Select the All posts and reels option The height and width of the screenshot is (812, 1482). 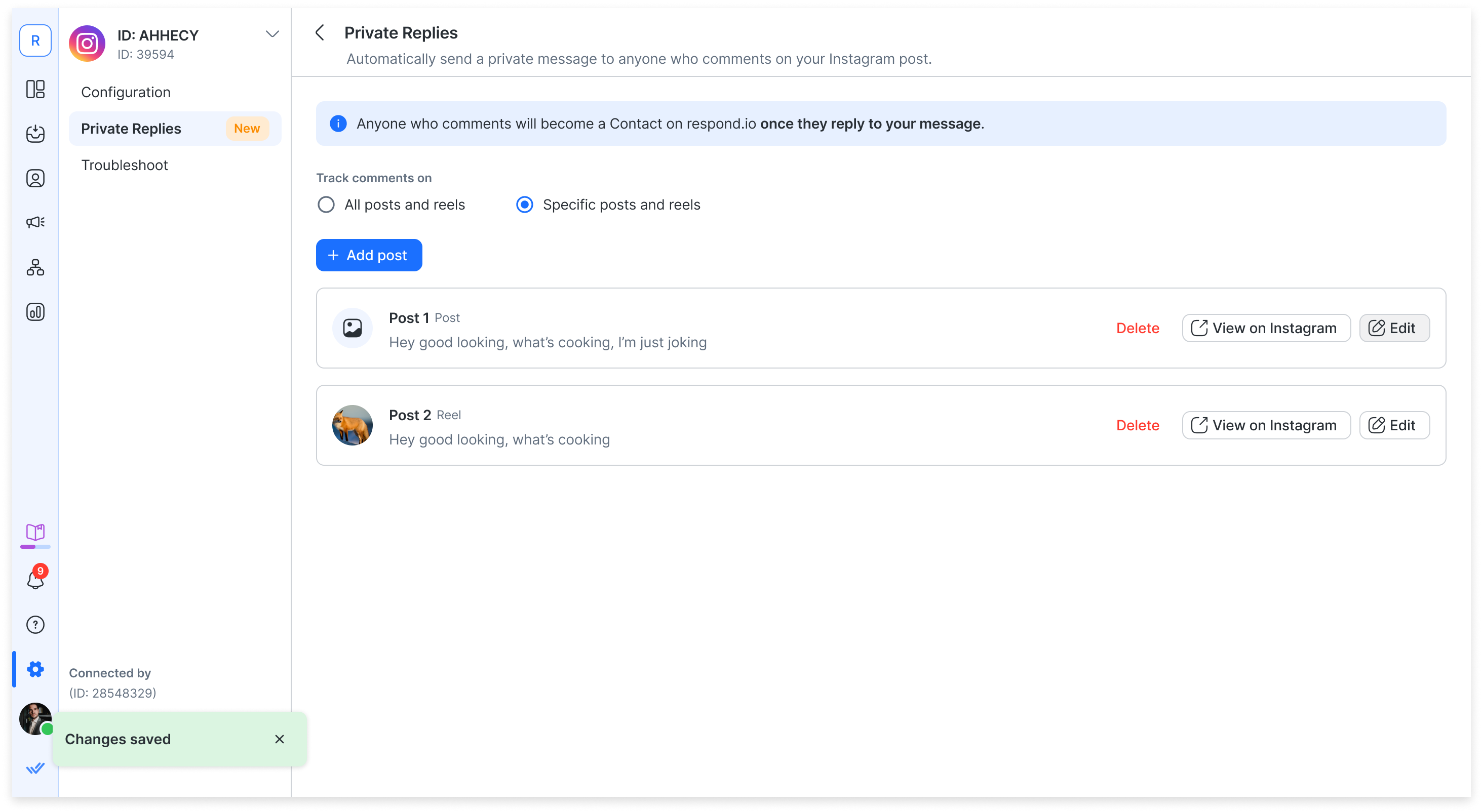326,205
